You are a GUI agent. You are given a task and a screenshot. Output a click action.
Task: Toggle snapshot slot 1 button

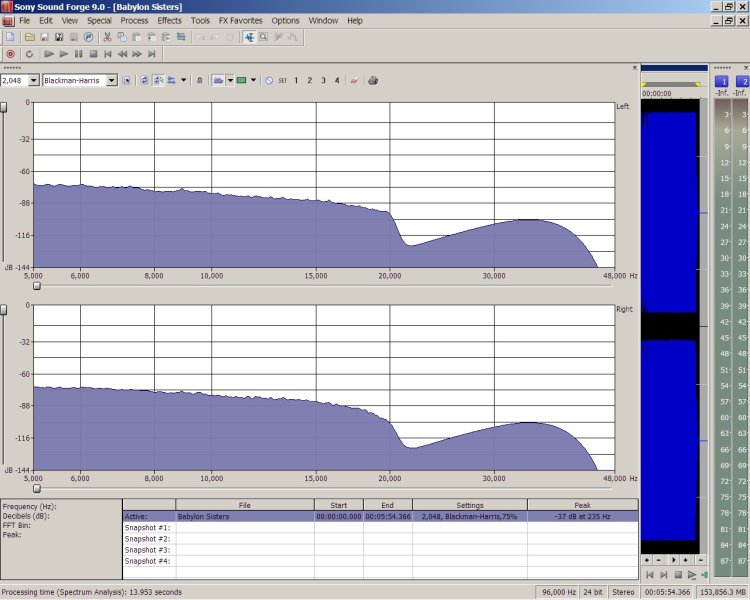296,80
